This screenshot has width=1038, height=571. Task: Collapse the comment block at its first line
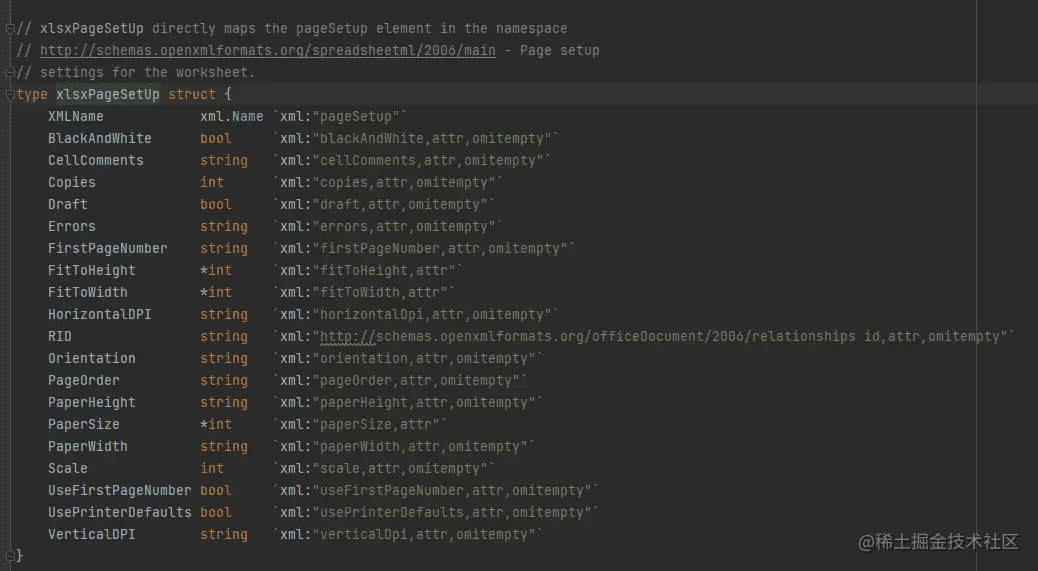click(9, 28)
